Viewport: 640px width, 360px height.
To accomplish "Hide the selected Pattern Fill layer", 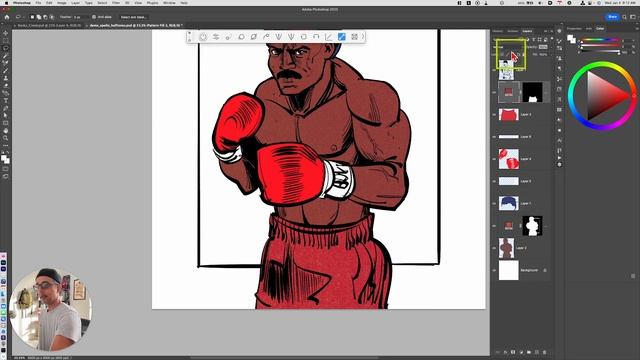I will (494, 92).
